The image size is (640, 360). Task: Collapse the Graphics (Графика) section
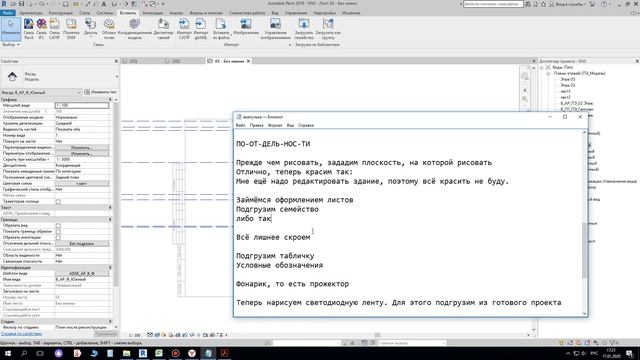[x=110, y=100]
